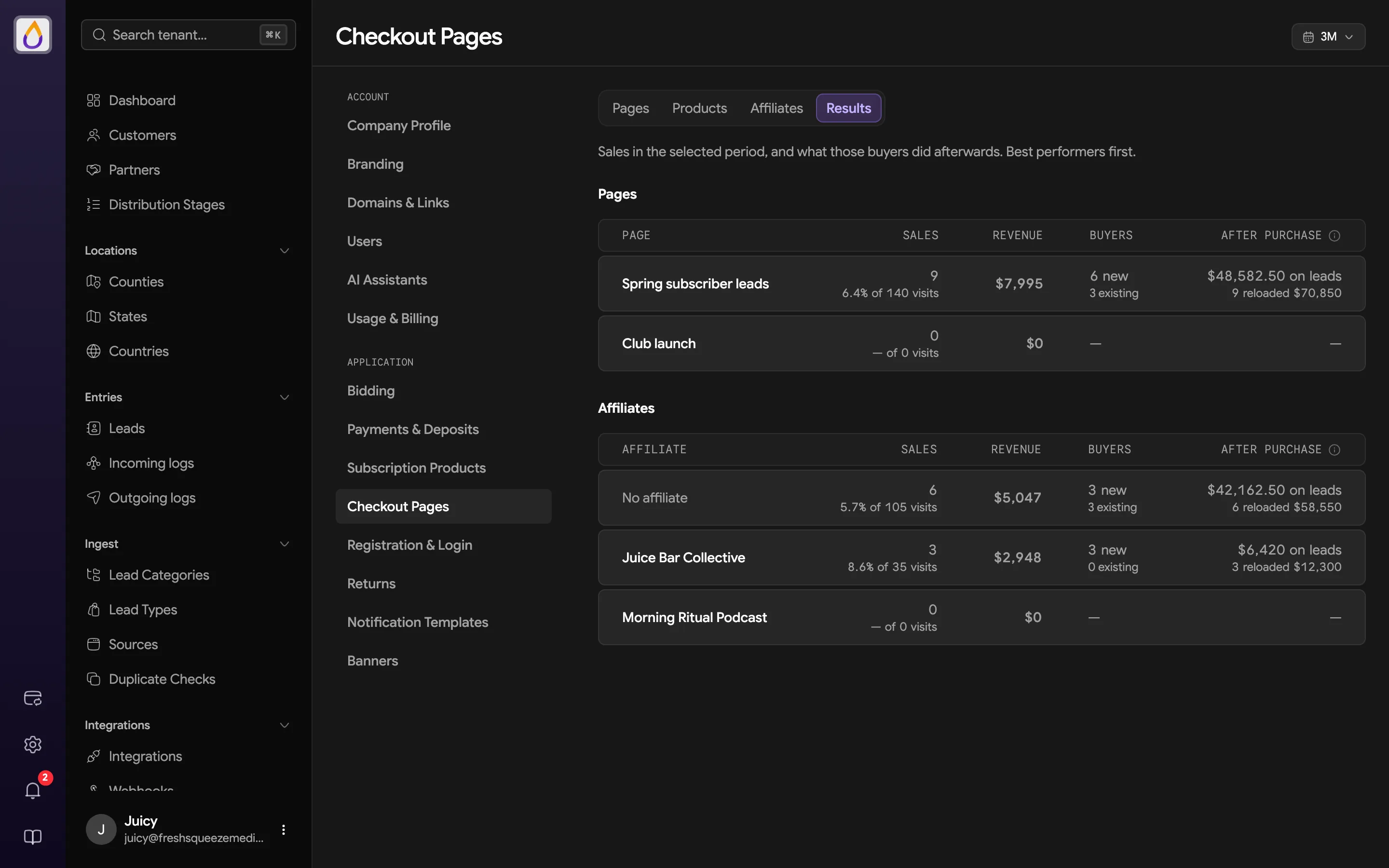Click the Customers people icon
This screenshot has height=868, width=1389.
(x=94, y=135)
